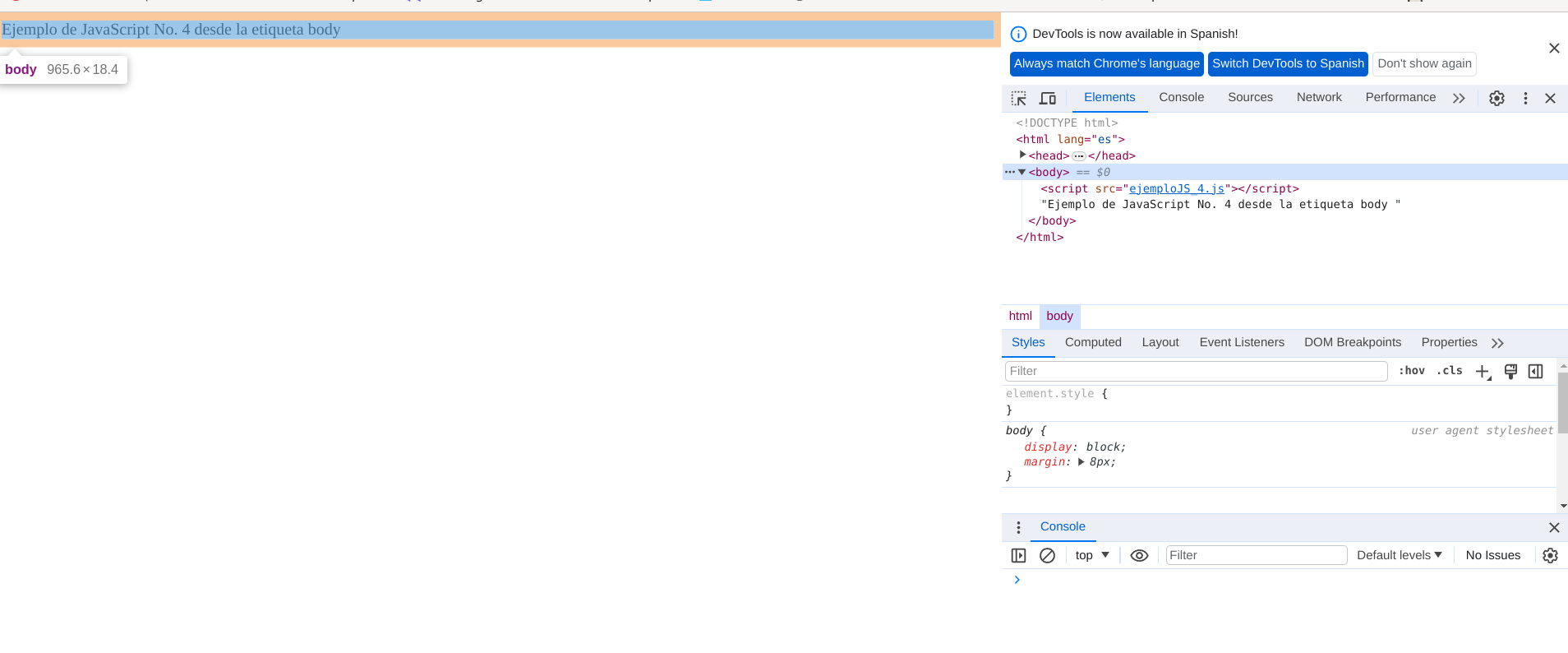Expand the margin shorthand property triangle
Screen dimensions: 1568x653
pyautogui.click(x=1081, y=462)
